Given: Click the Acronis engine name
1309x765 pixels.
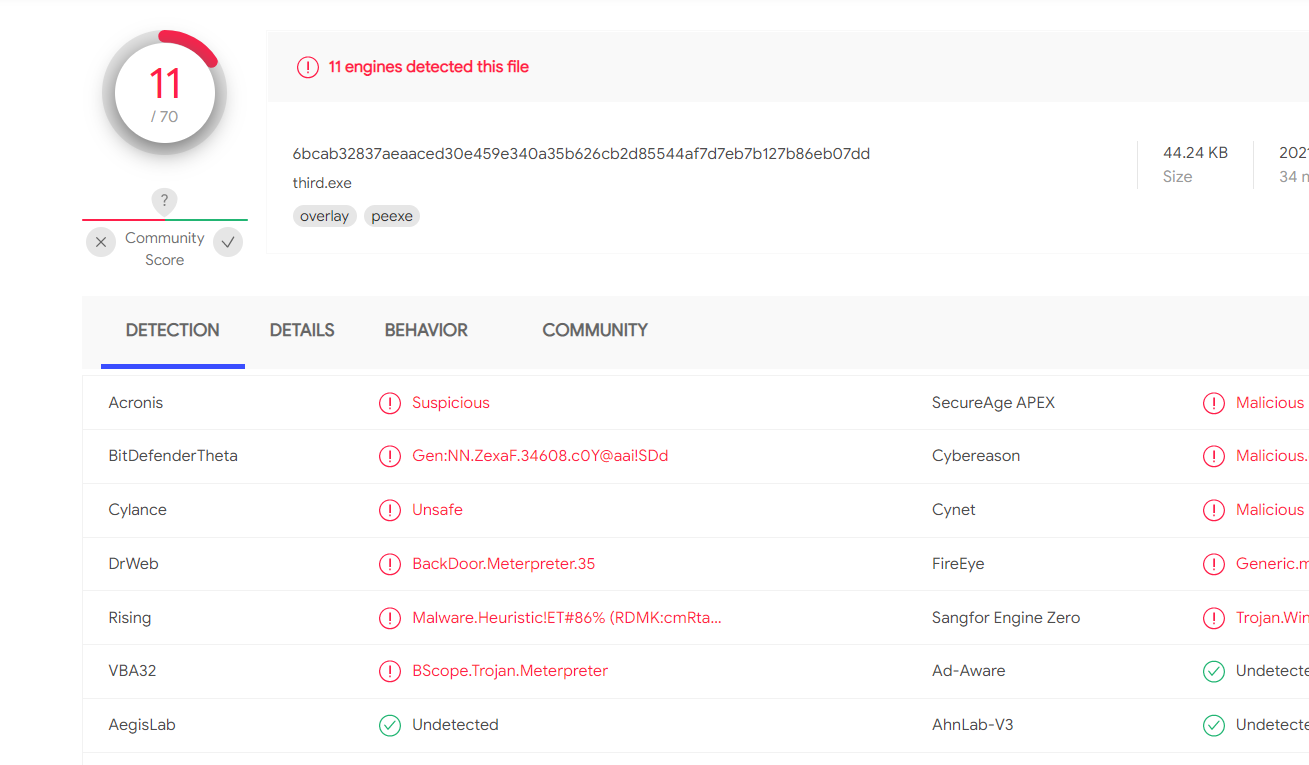Looking at the screenshot, I should 136,403.
